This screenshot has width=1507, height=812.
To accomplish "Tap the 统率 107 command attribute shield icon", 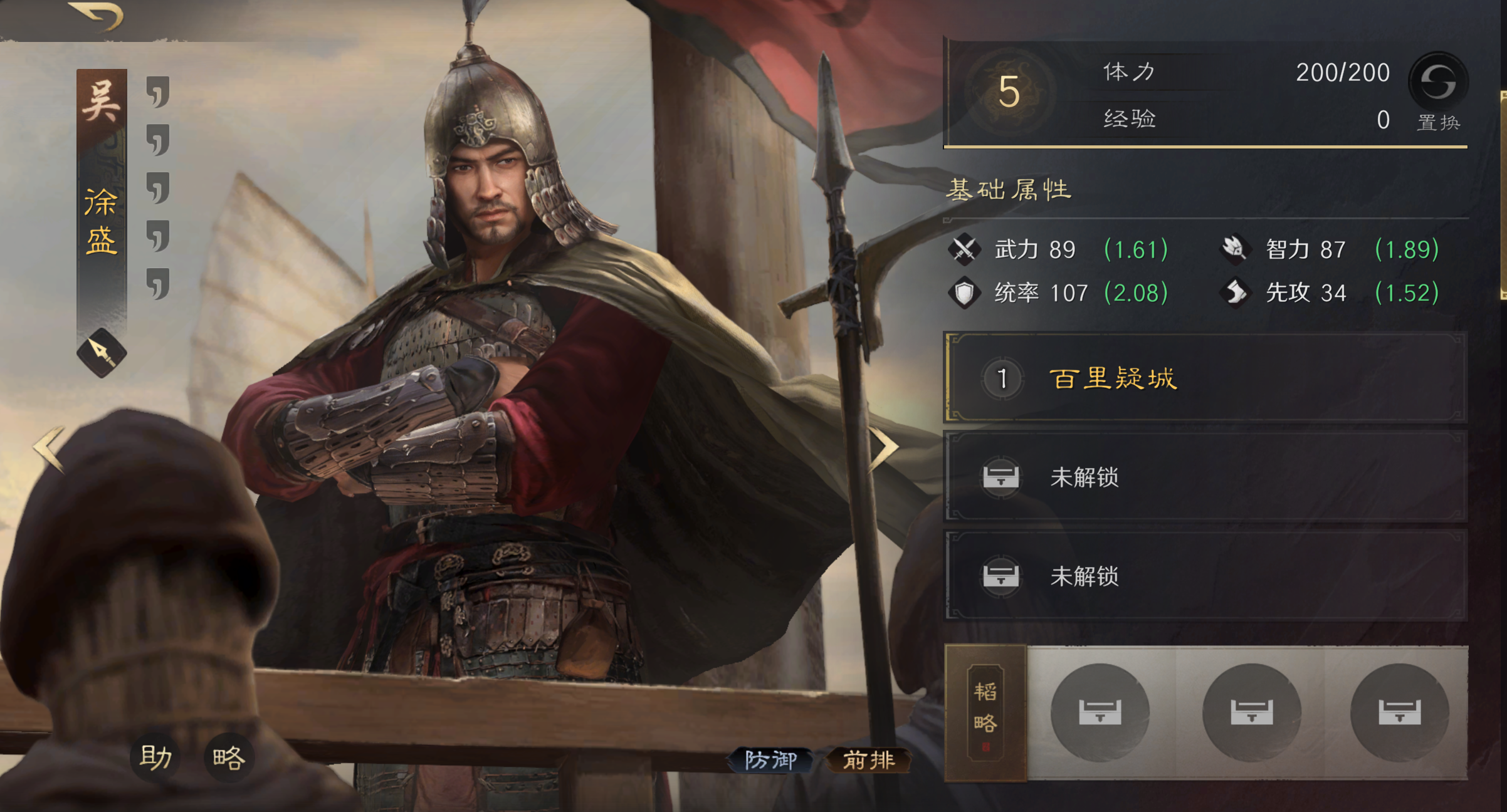I will 964,293.
